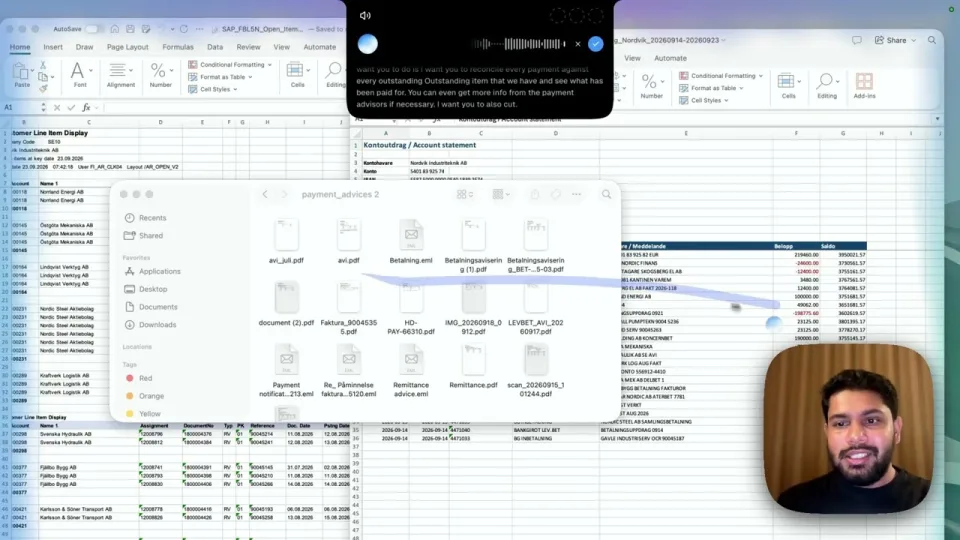Open three-dots overflow in left Excel title bar
The width and height of the screenshot is (960, 540).
click(200, 29)
